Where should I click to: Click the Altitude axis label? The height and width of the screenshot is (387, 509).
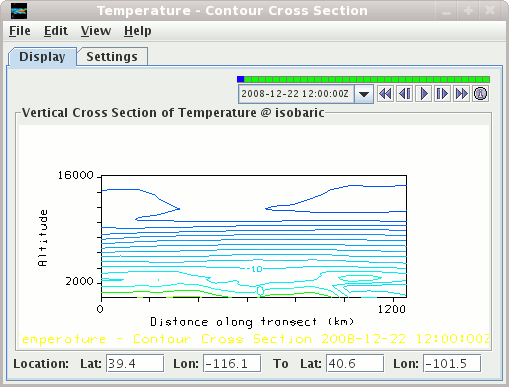pos(43,238)
